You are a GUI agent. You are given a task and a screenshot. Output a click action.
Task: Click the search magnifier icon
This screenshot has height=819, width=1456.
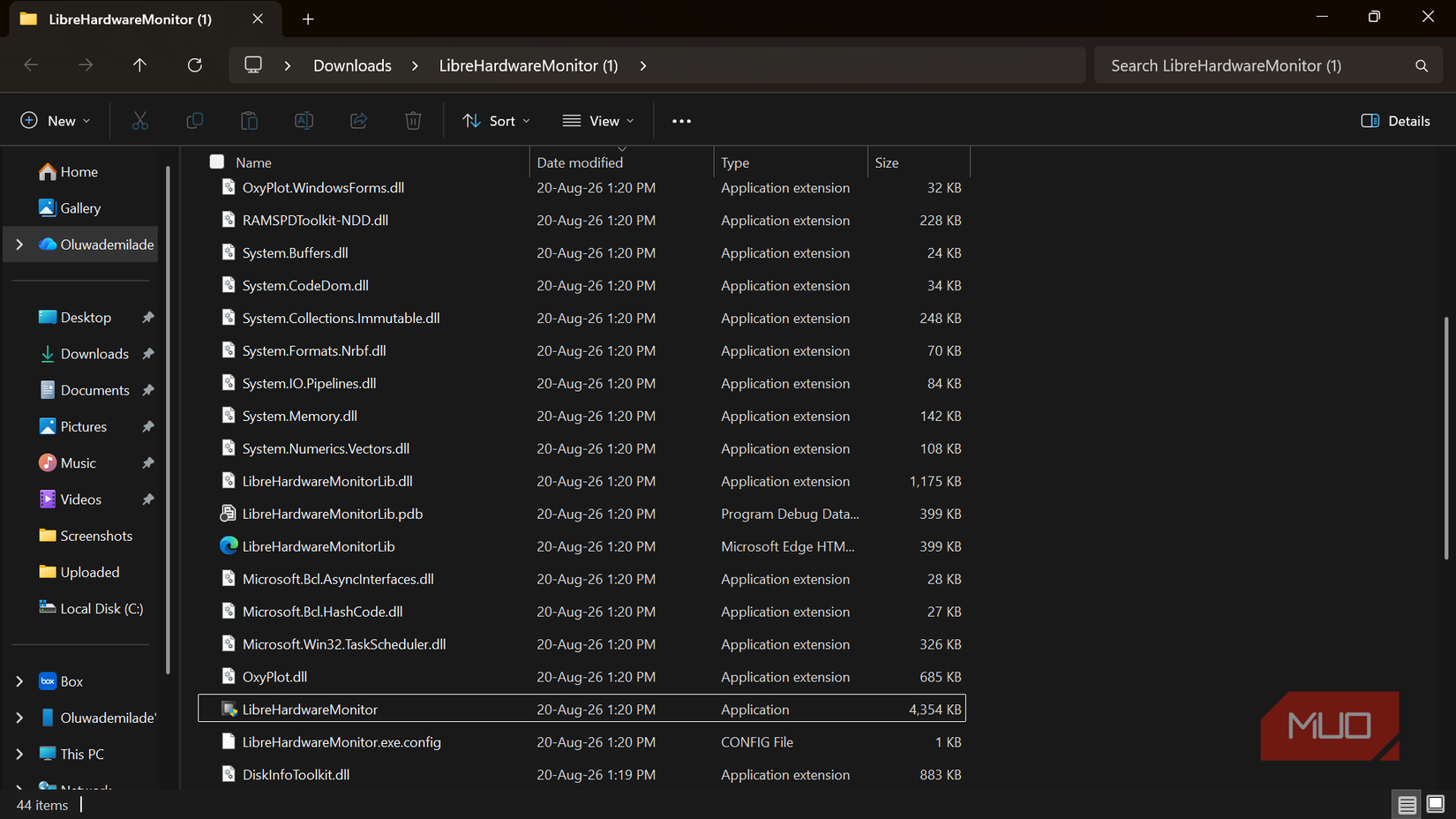(1421, 66)
